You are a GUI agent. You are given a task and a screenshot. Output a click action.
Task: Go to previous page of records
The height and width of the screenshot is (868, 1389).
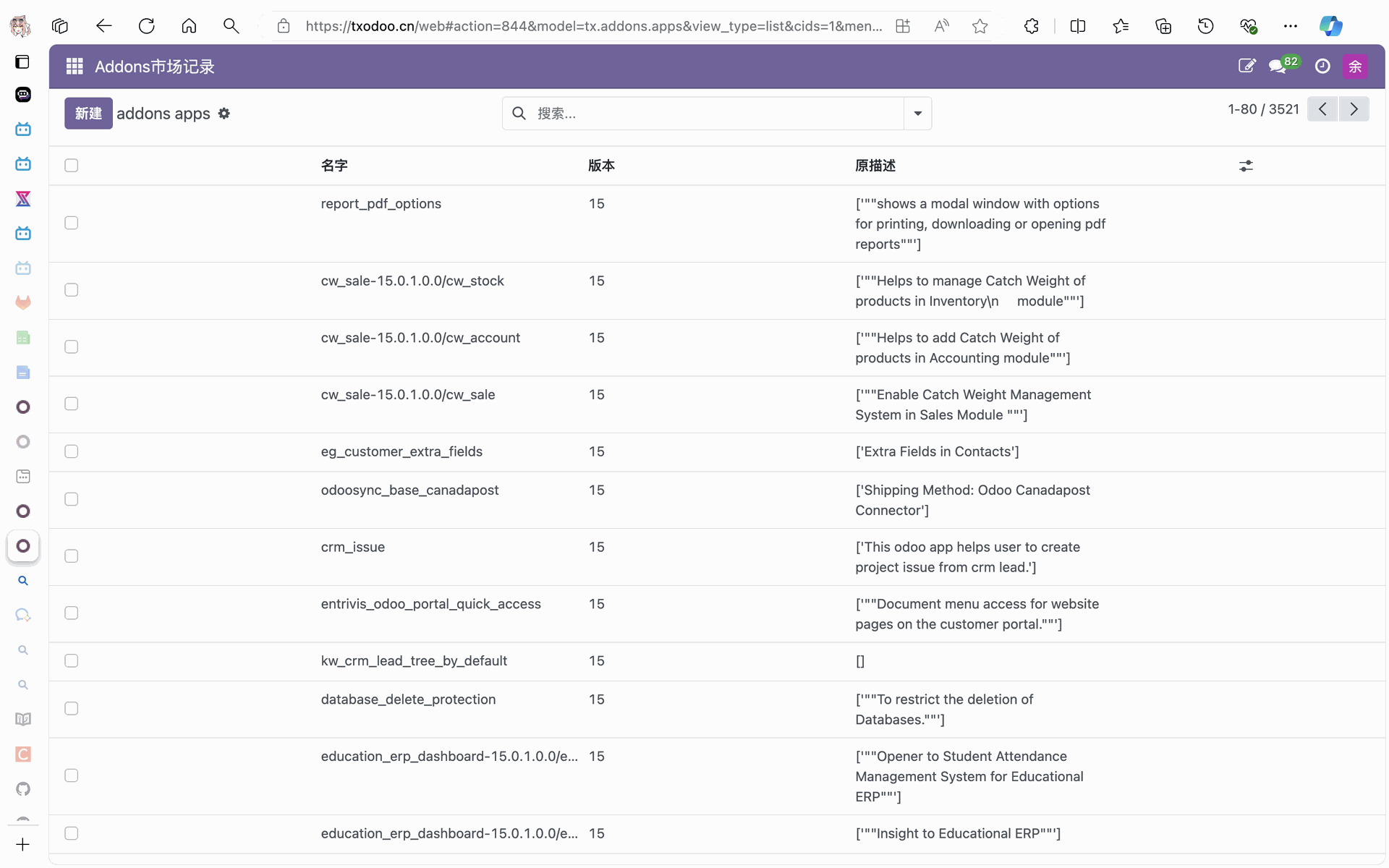point(1322,109)
